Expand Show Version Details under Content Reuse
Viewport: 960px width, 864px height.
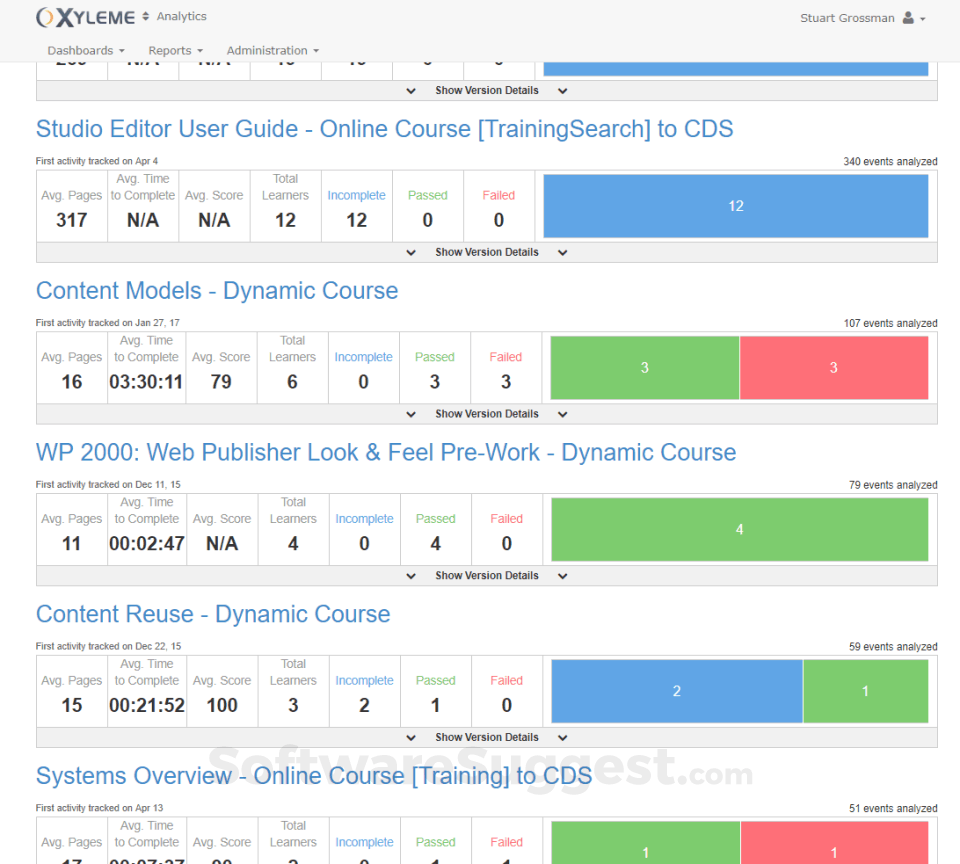tap(487, 737)
